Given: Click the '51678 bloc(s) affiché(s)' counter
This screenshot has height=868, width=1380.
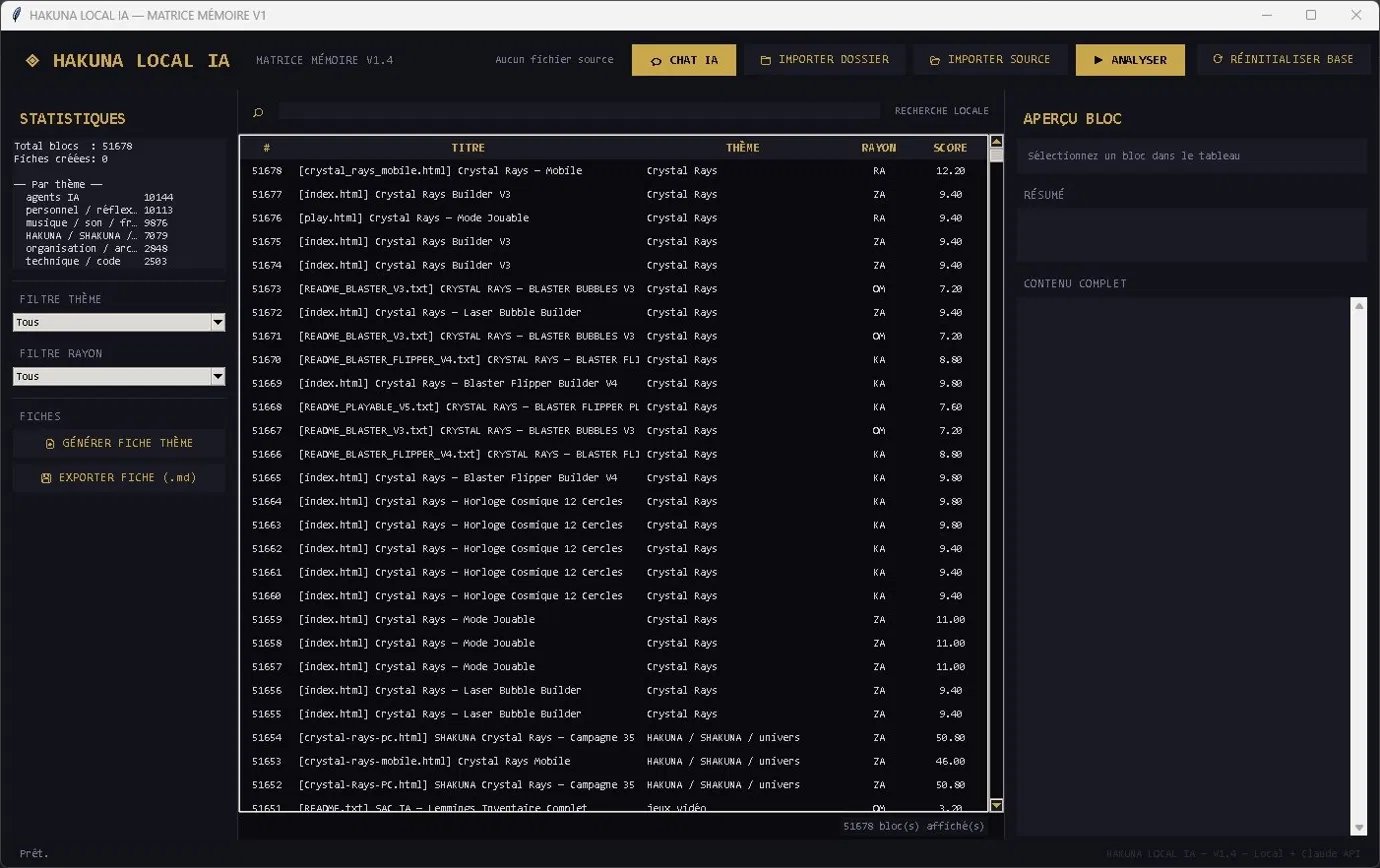Looking at the screenshot, I should point(914,826).
